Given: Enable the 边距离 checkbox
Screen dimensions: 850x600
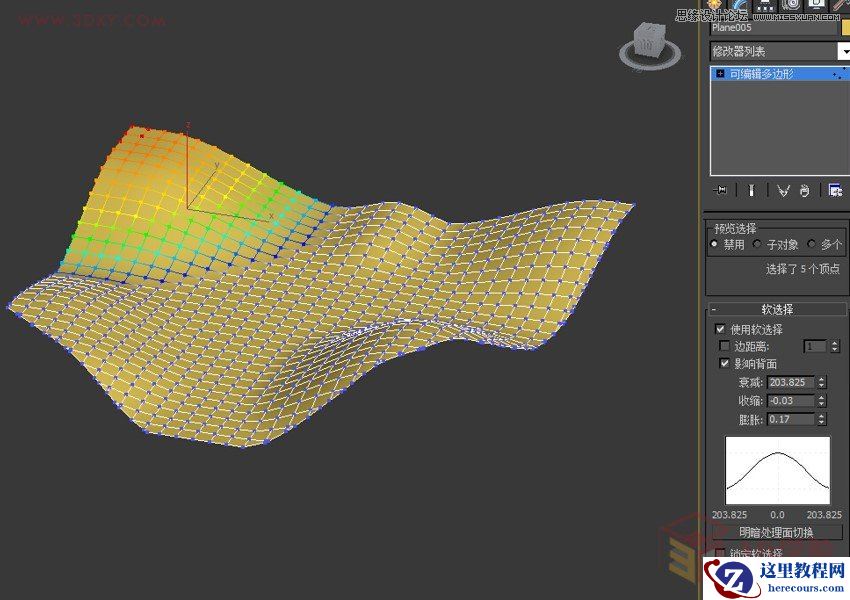Looking at the screenshot, I should click(x=724, y=346).
